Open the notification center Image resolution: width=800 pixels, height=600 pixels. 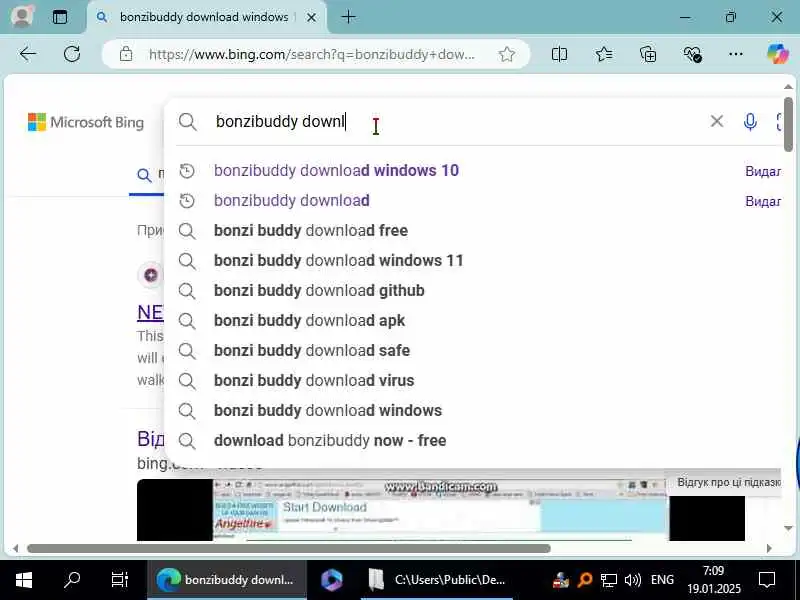coord(767,580)
